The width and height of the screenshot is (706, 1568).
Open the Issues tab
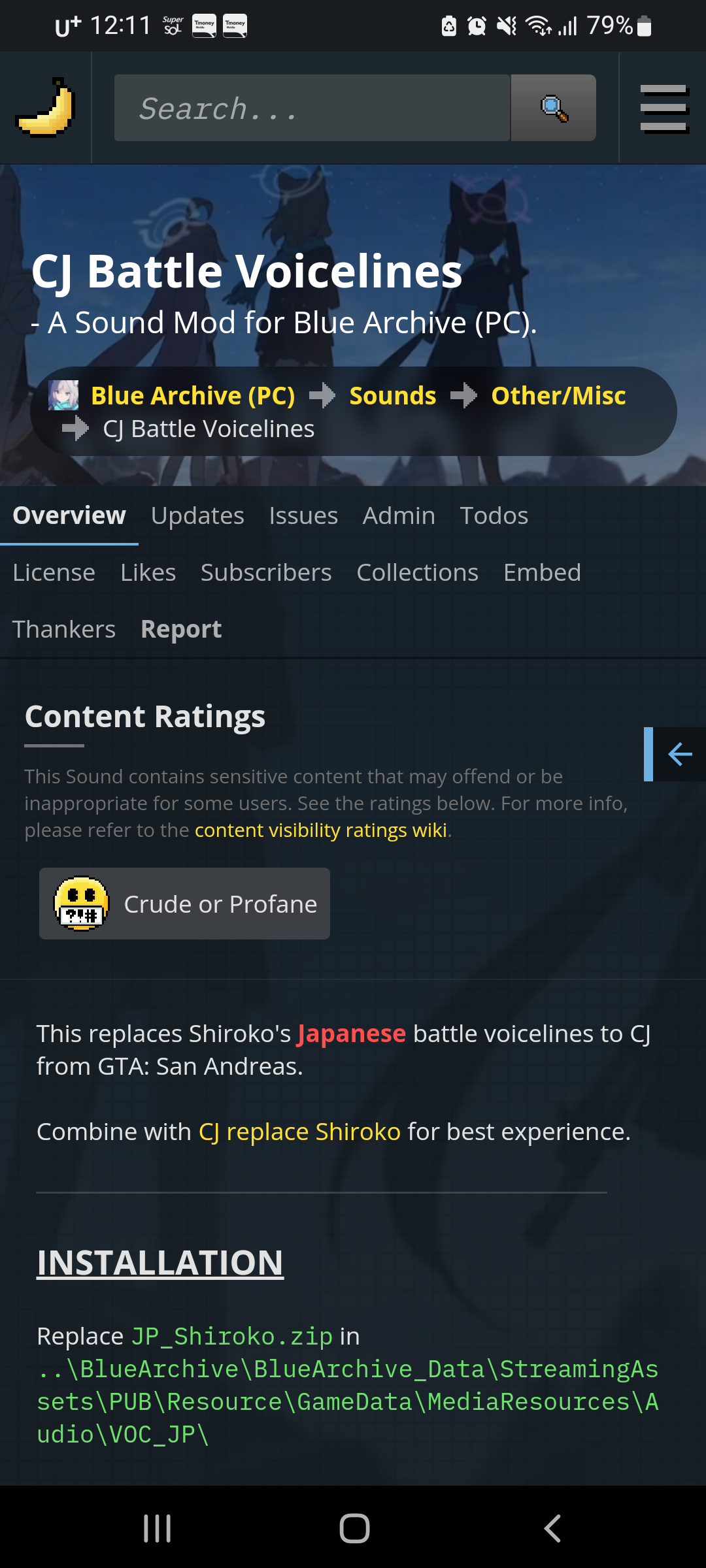tap(303, 515)
